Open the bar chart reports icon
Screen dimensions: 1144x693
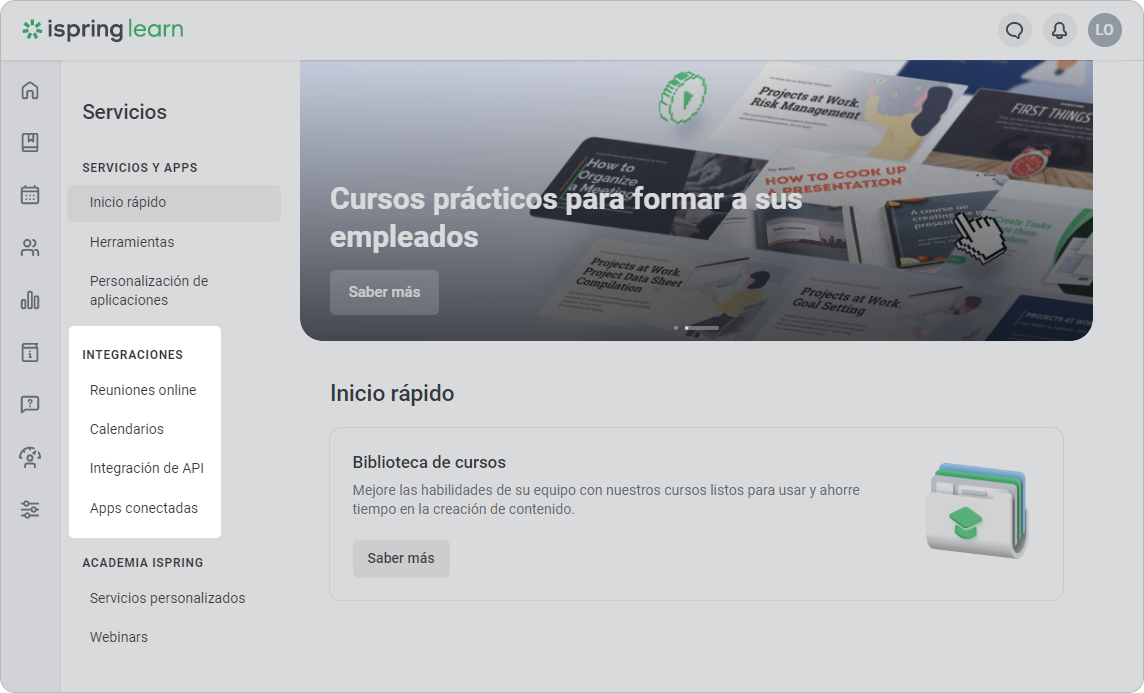(30, 300)
